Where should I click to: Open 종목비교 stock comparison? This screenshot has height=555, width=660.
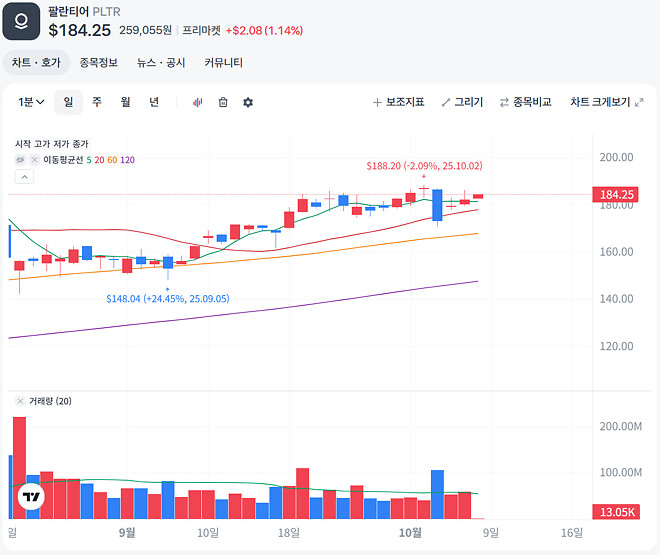pos(526,102)
